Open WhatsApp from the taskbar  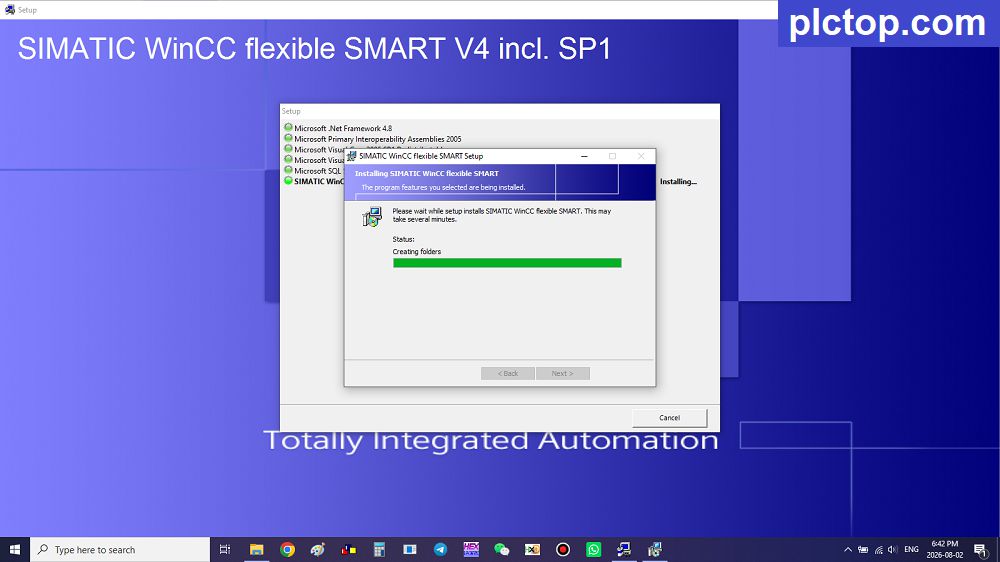[x=593, y=549]
